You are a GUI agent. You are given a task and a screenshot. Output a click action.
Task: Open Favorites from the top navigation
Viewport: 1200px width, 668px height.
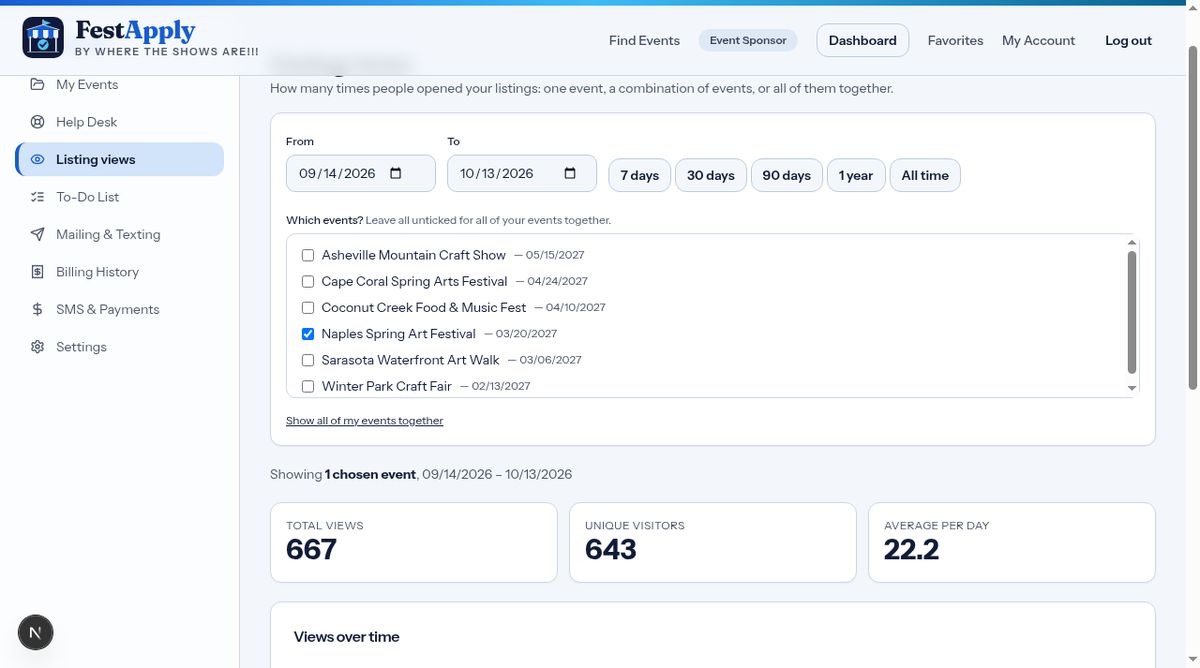point(955,40)
